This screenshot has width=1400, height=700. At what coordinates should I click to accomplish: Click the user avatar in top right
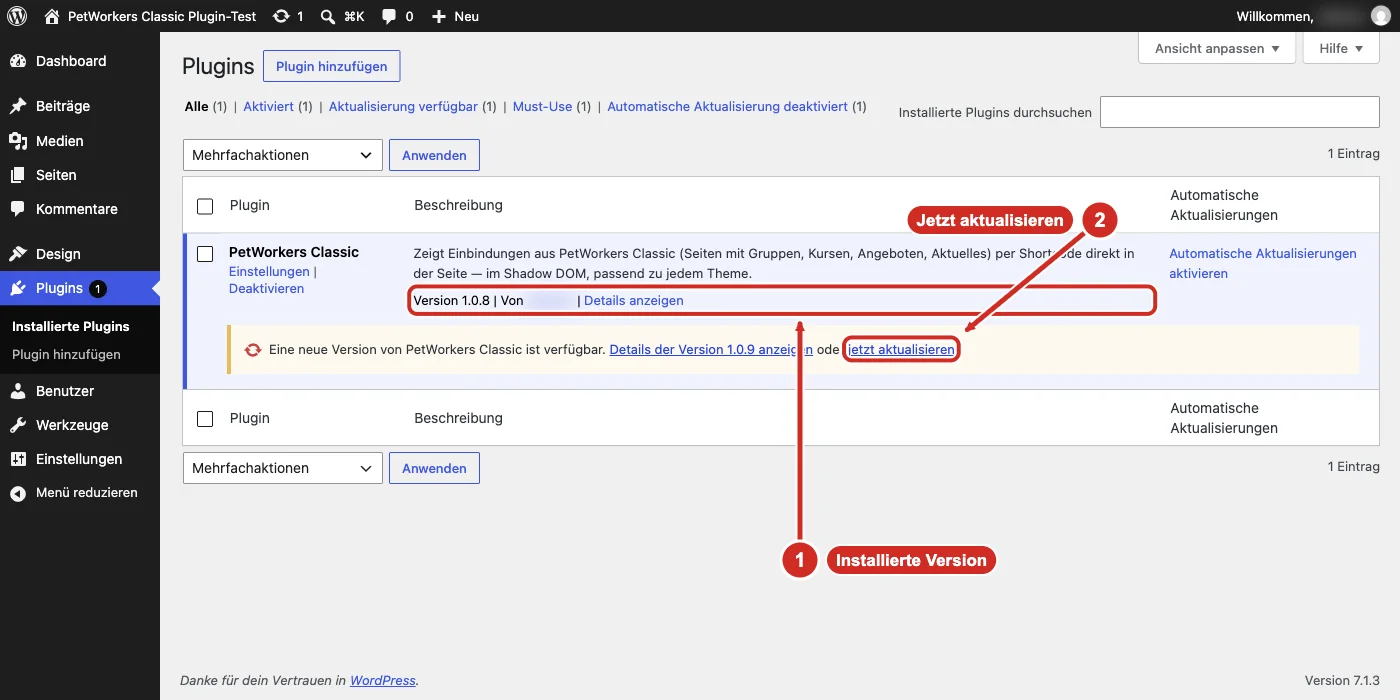pyautogui.click(x=1380, y=16)
